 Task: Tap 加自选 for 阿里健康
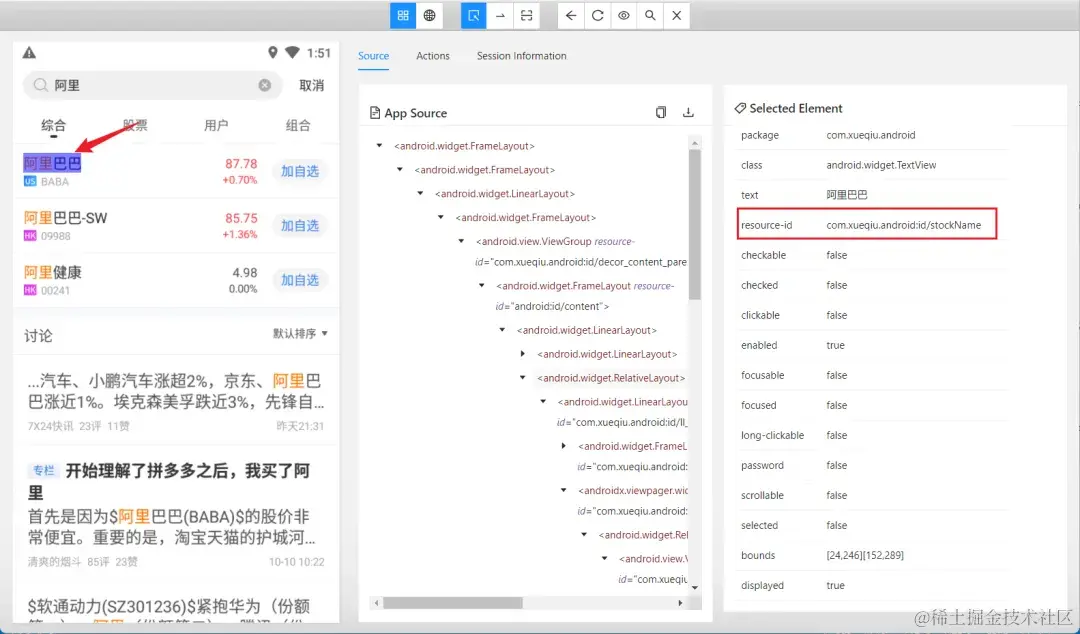pyautogui.click(x=300, y=280)
